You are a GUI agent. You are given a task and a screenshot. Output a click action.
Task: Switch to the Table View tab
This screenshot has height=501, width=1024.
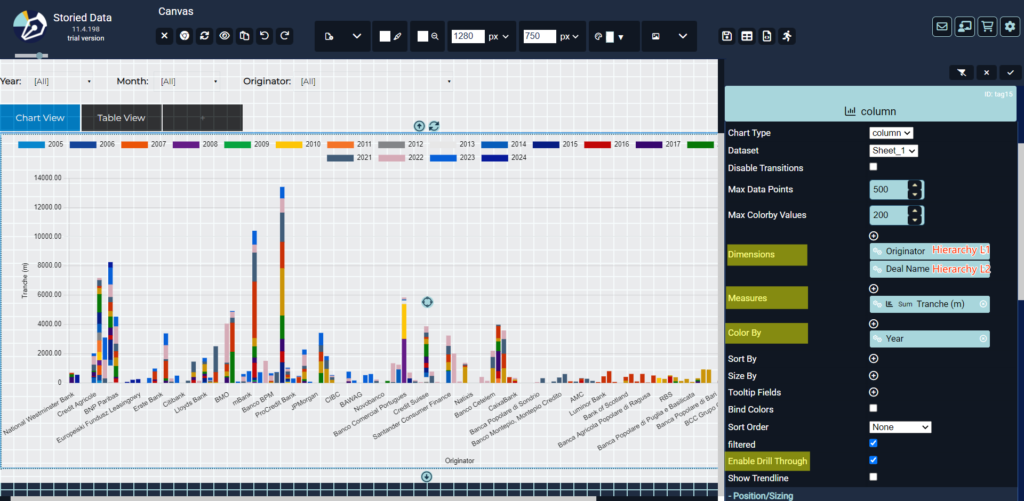tap(121, 118)
